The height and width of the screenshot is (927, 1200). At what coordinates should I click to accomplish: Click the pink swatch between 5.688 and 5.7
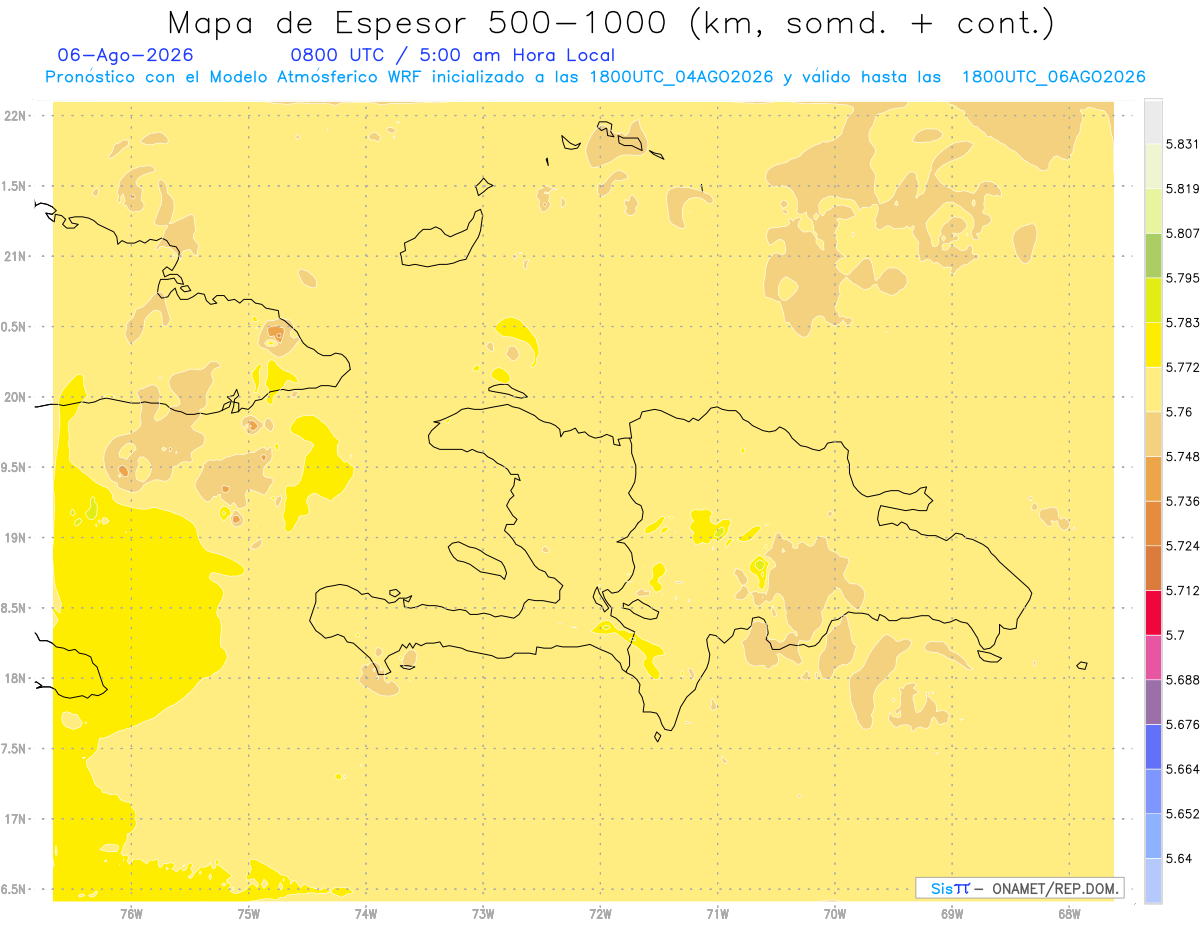click(x=1153, y=657)
